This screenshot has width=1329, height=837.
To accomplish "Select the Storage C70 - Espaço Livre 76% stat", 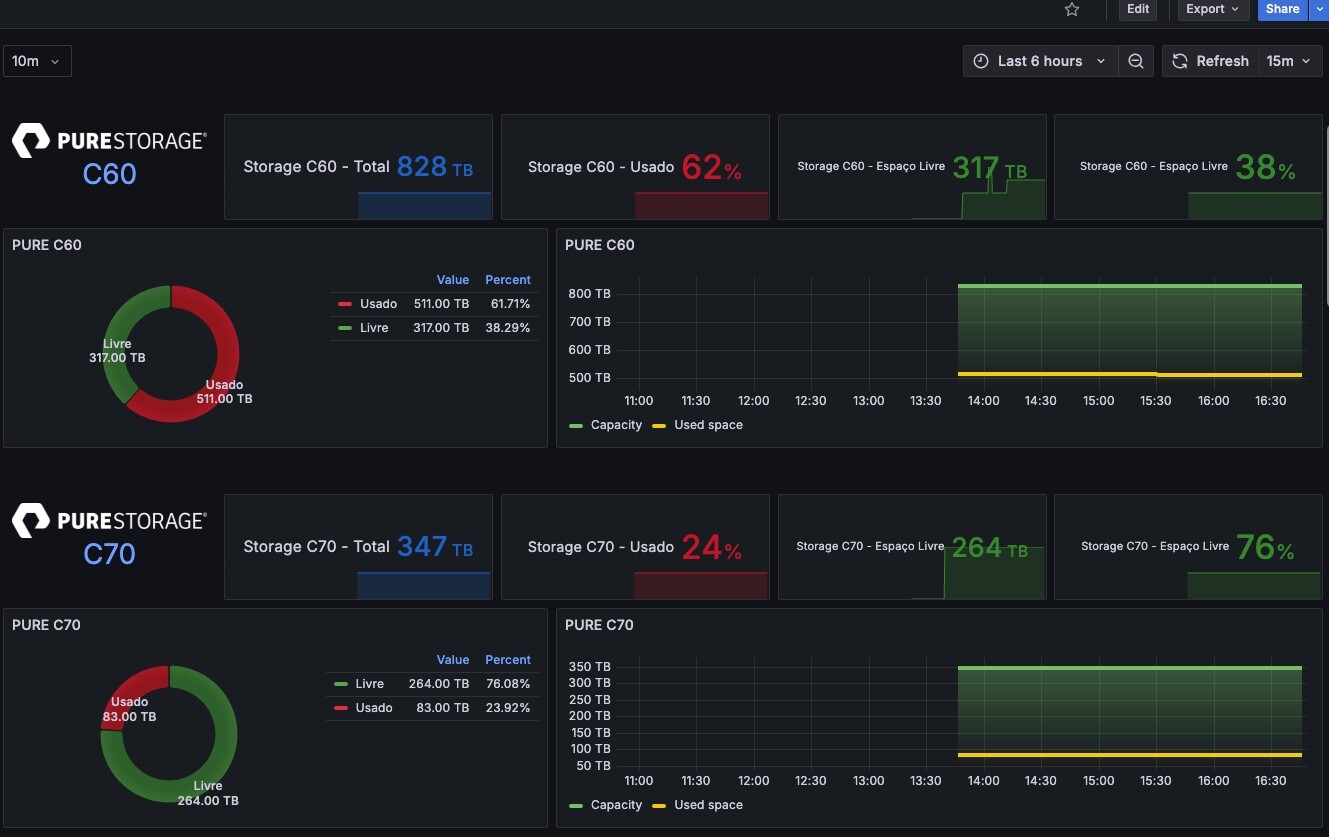I will [1188, 547].
